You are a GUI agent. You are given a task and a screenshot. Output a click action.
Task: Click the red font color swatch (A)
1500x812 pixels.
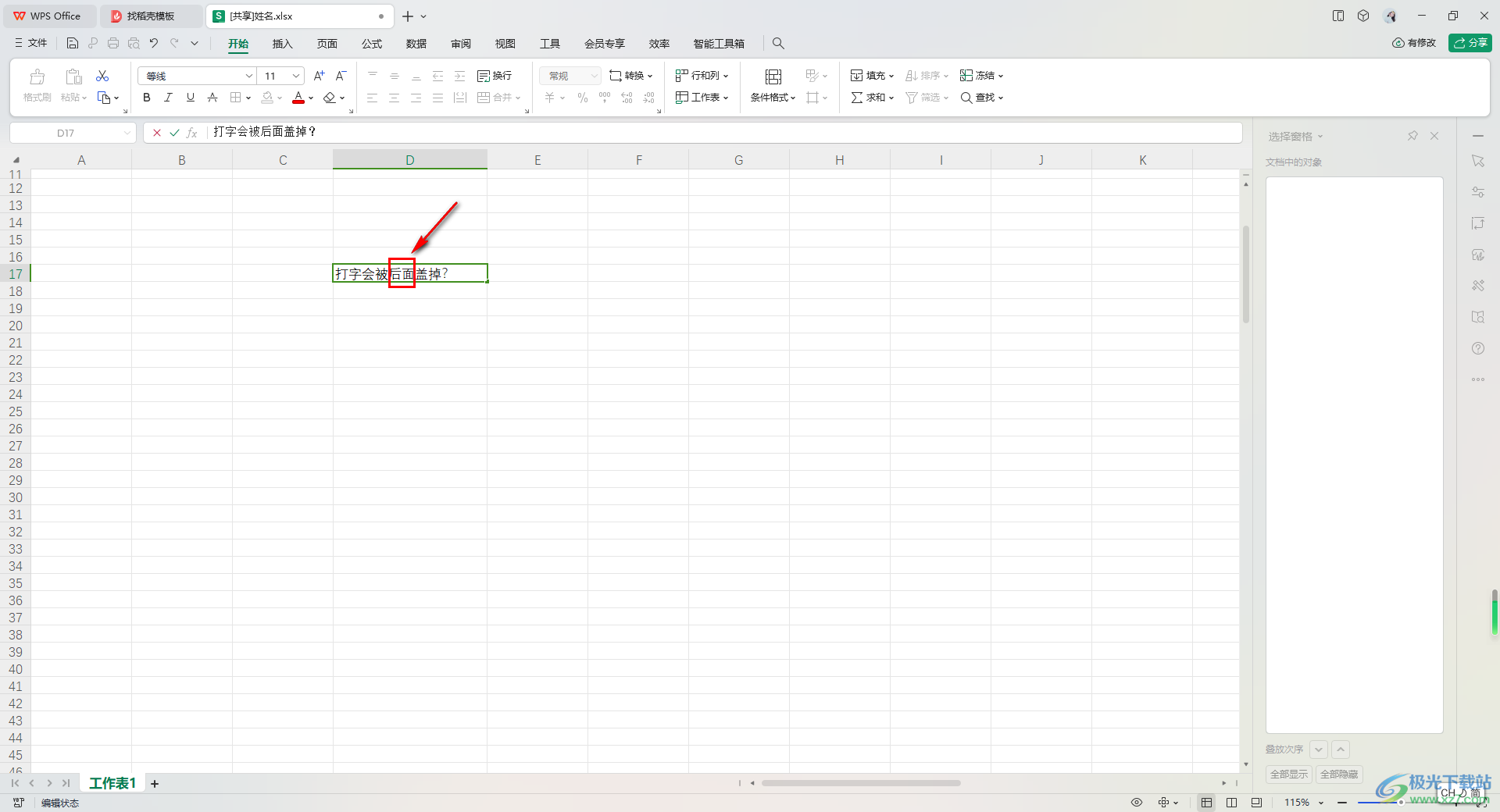[x=298, y=98]
